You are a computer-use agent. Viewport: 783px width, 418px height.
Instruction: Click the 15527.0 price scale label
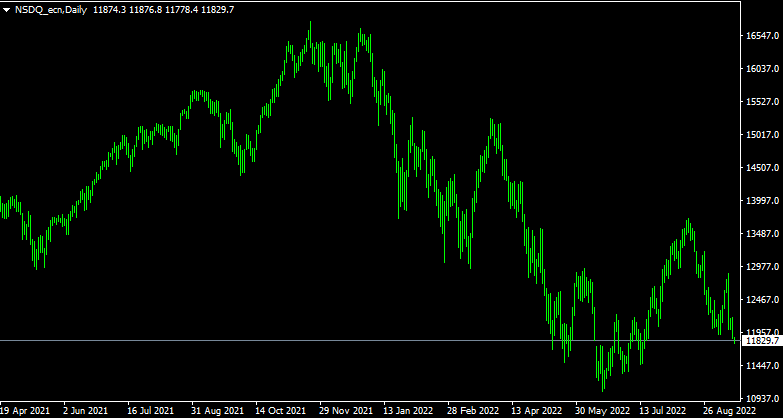[762, 101]
